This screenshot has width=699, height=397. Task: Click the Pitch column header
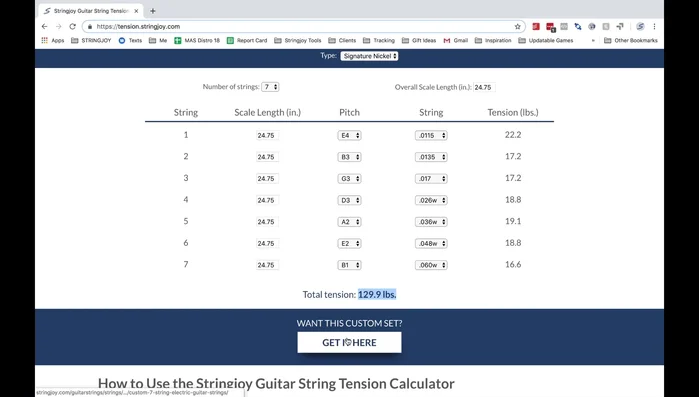tap(350, 112)
